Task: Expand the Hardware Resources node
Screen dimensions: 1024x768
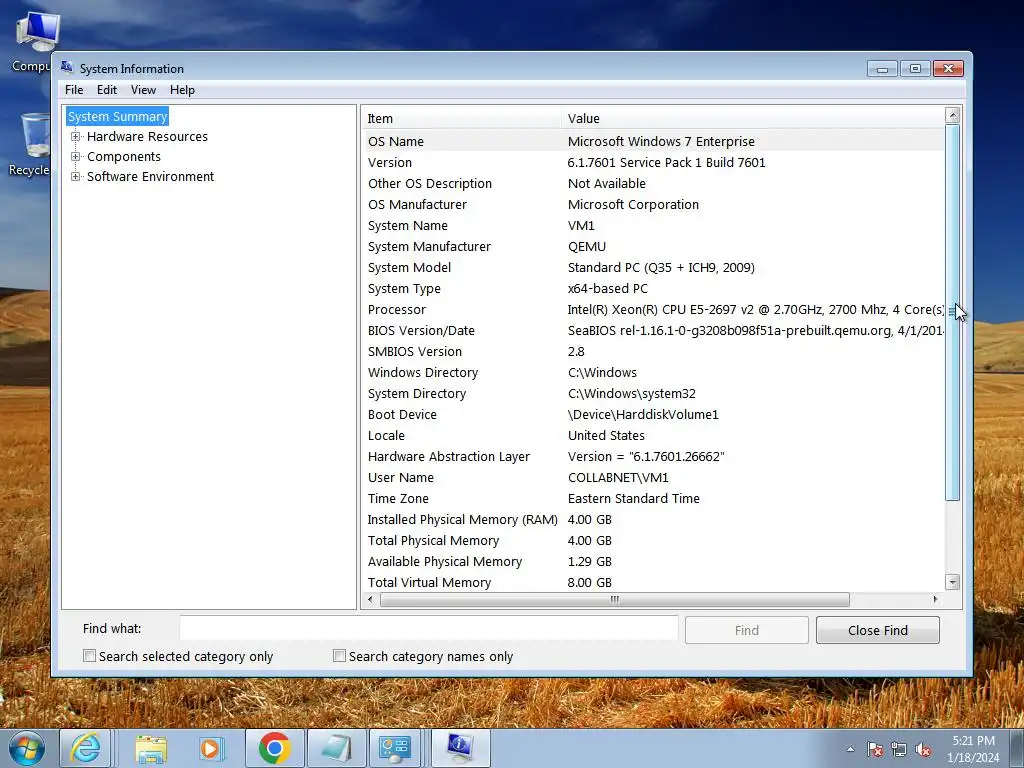Action: (76, 136)
